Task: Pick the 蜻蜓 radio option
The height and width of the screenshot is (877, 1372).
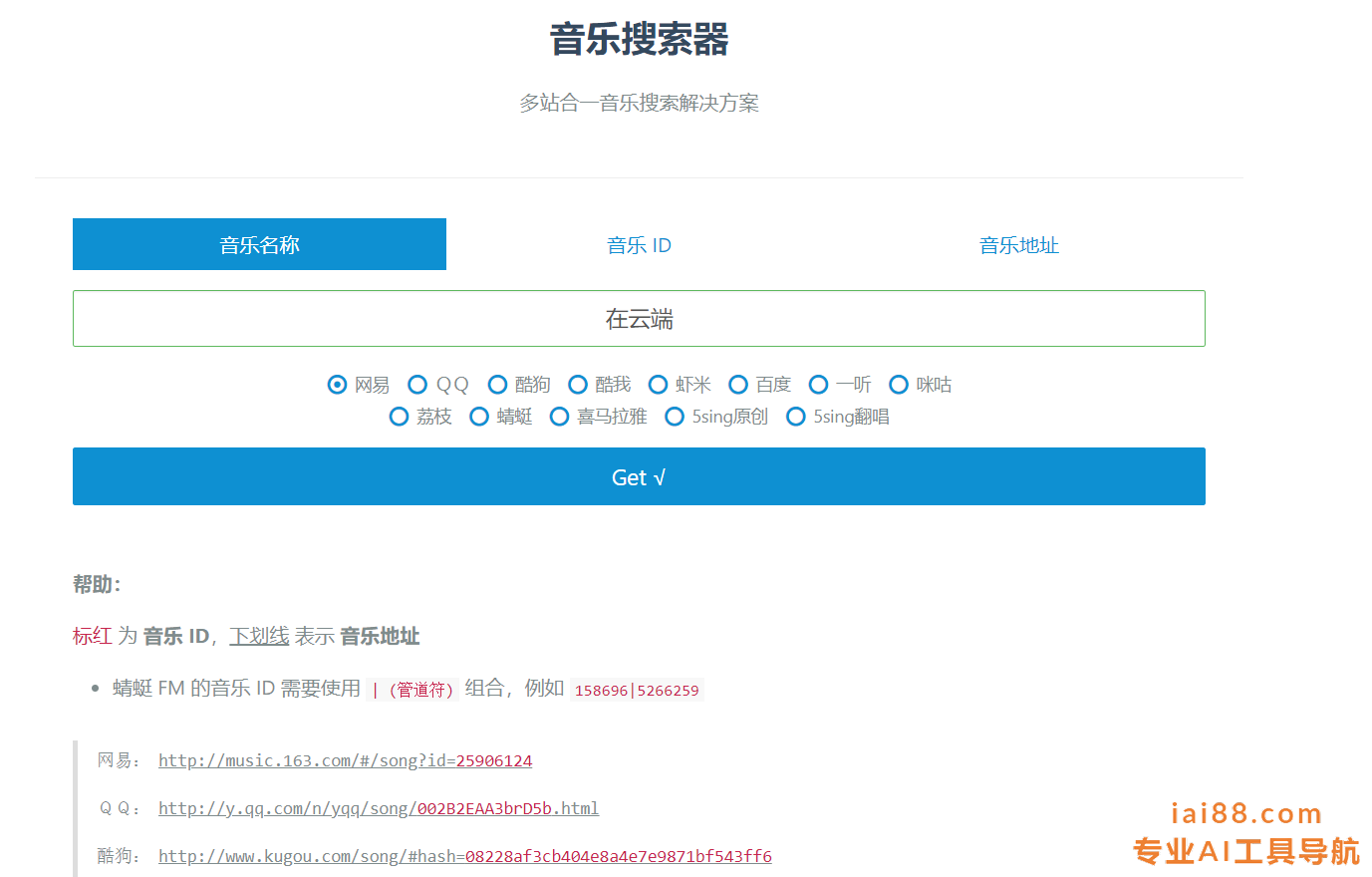Action: point(479,417)
